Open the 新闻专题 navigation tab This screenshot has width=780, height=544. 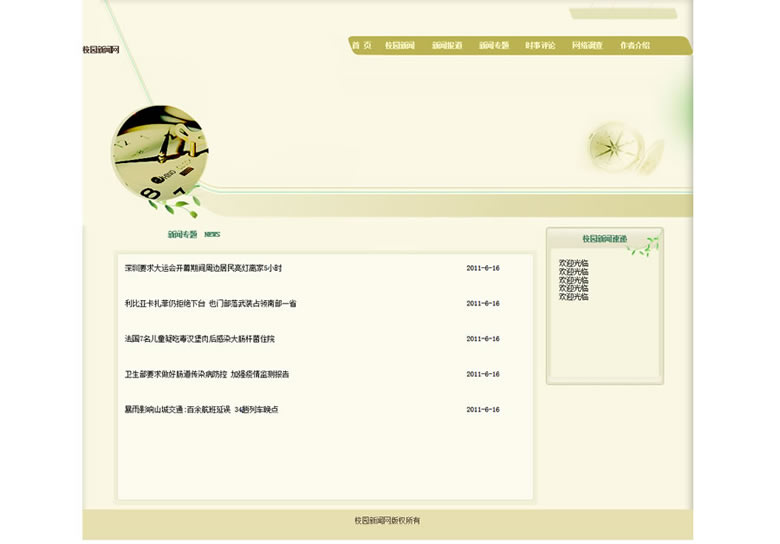point(493,46)
